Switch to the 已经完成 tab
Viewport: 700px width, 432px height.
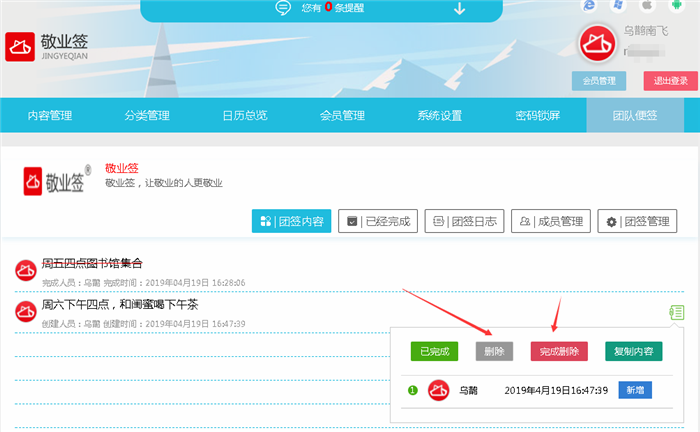click(x=378, y=221)
